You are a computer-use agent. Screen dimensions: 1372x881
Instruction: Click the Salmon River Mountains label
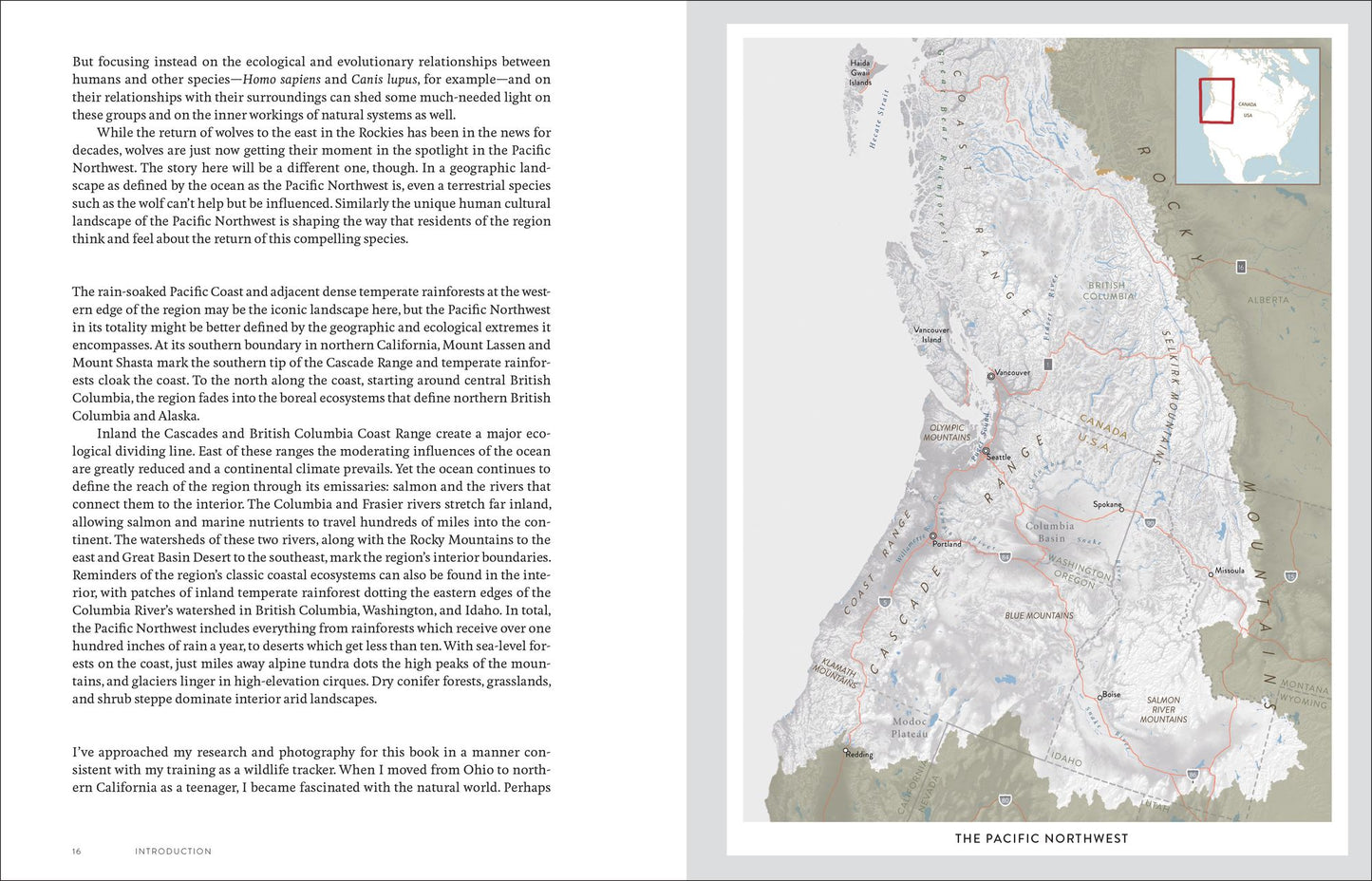point(1163,710)
